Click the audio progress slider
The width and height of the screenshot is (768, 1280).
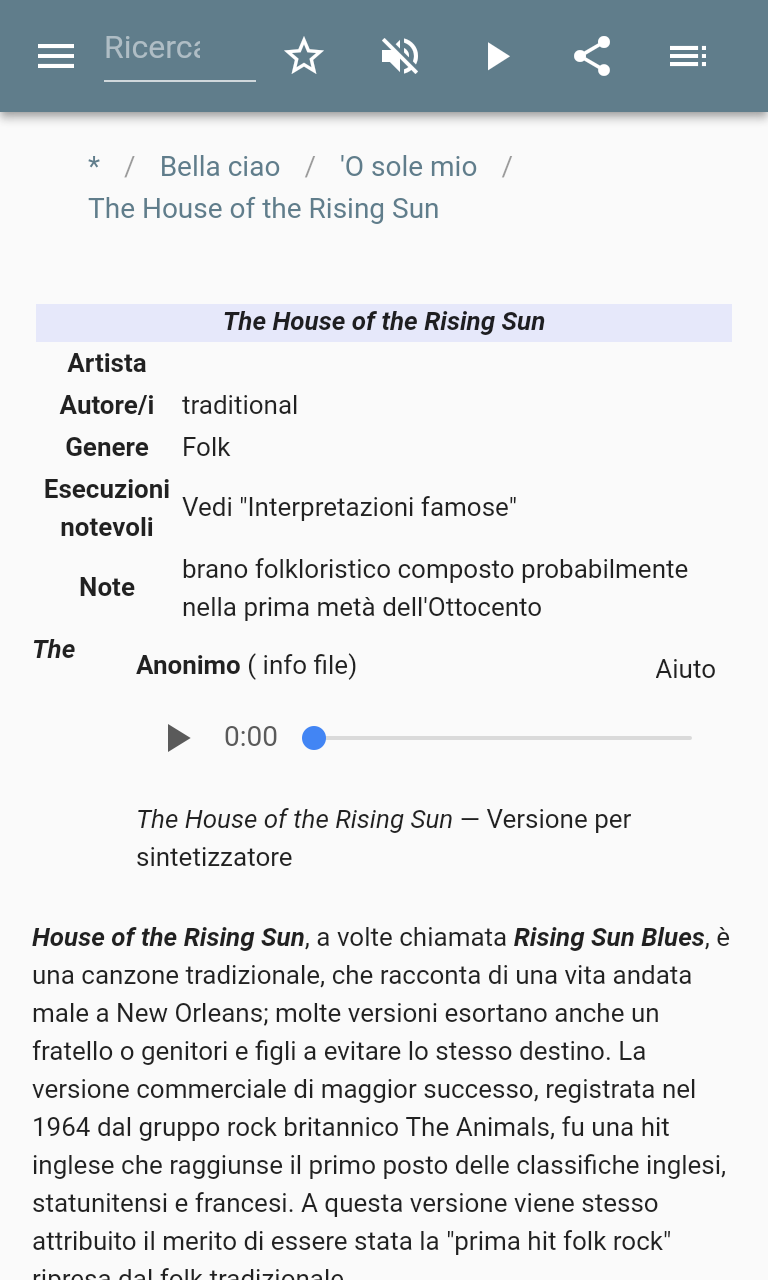click(x=500, y=738)
